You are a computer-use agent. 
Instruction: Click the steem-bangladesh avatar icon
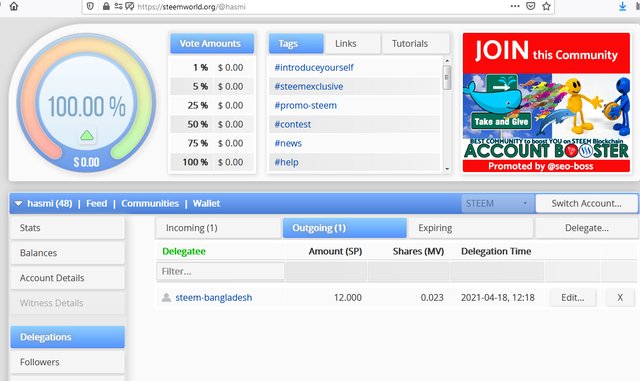[166, 297]
